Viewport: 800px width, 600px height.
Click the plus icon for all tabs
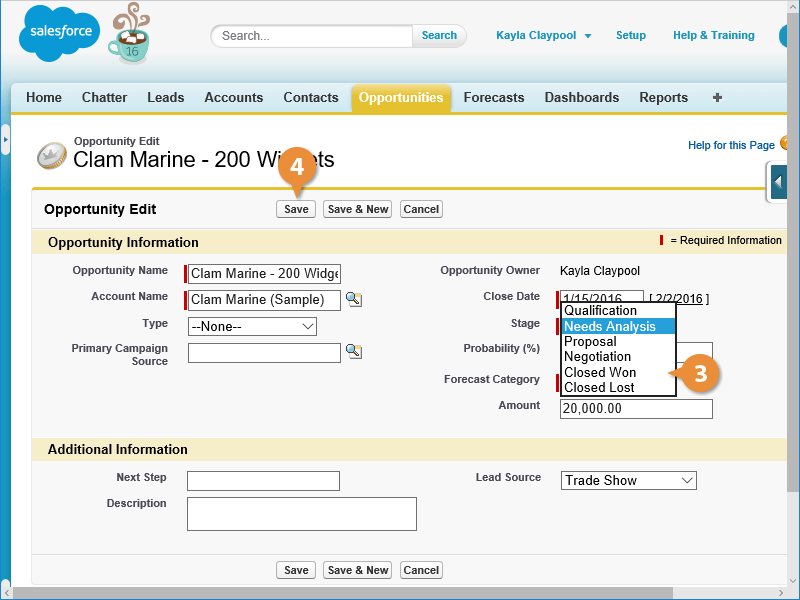point(717,97)
